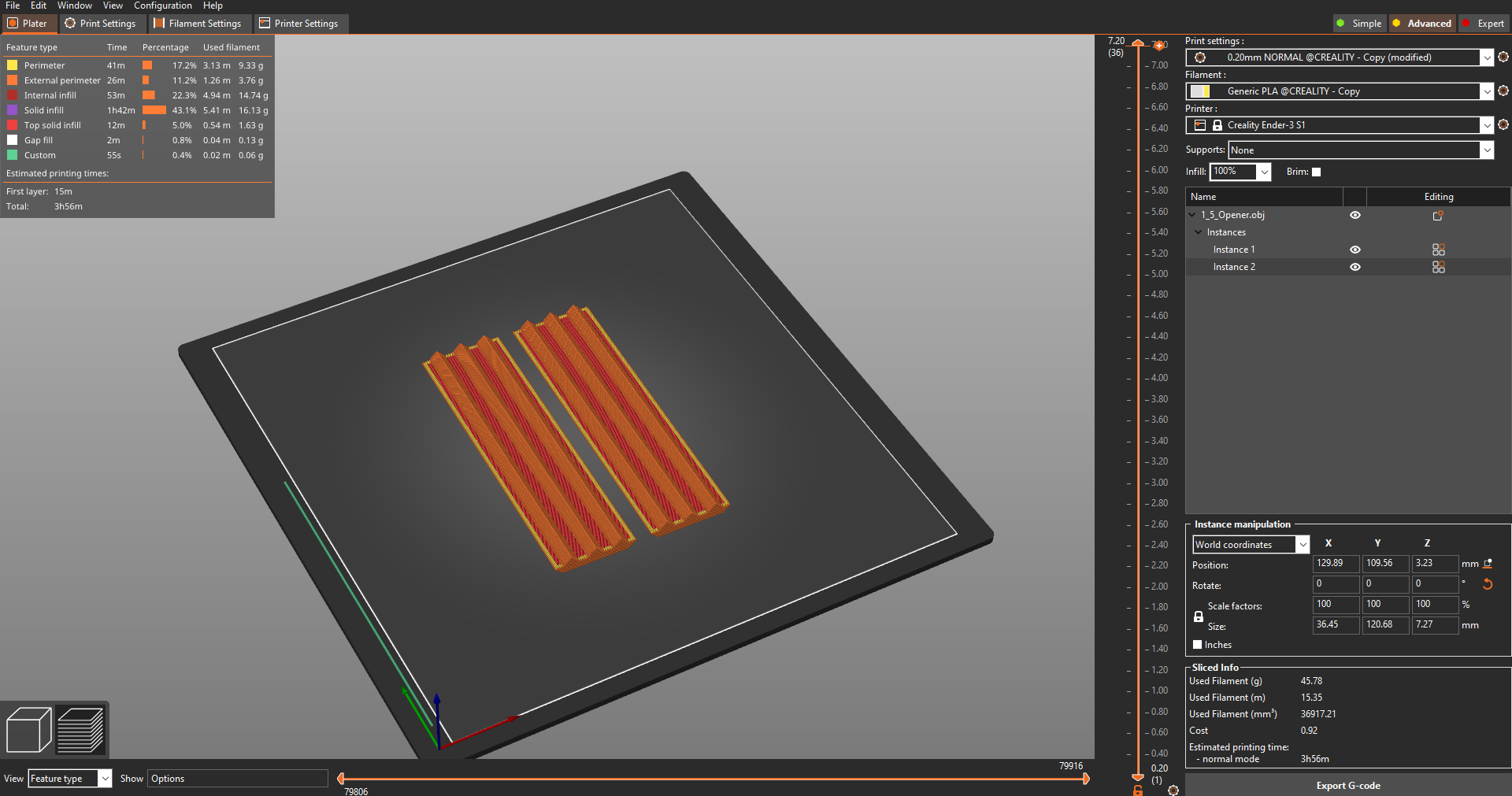Hide Instance 2 with the eye icon
The height and width of the screenshot is (796, 1512).
click(x=1354, y=267)
